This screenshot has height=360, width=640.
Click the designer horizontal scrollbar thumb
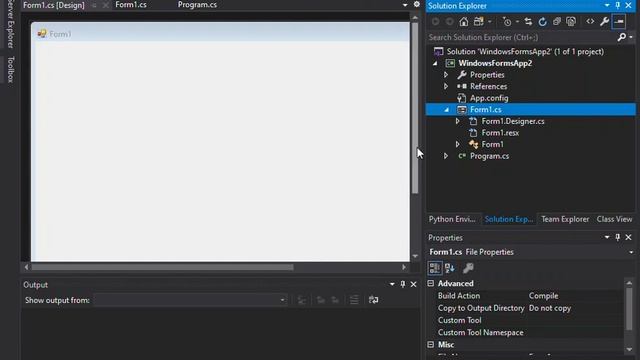(x=162, y=267)
